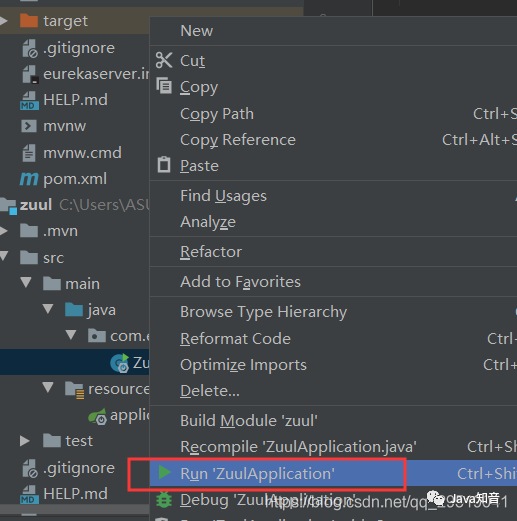Click the green Debug bug icon
Image resolution: width=517 pixels, height=521 pixels.
[164, 500]
